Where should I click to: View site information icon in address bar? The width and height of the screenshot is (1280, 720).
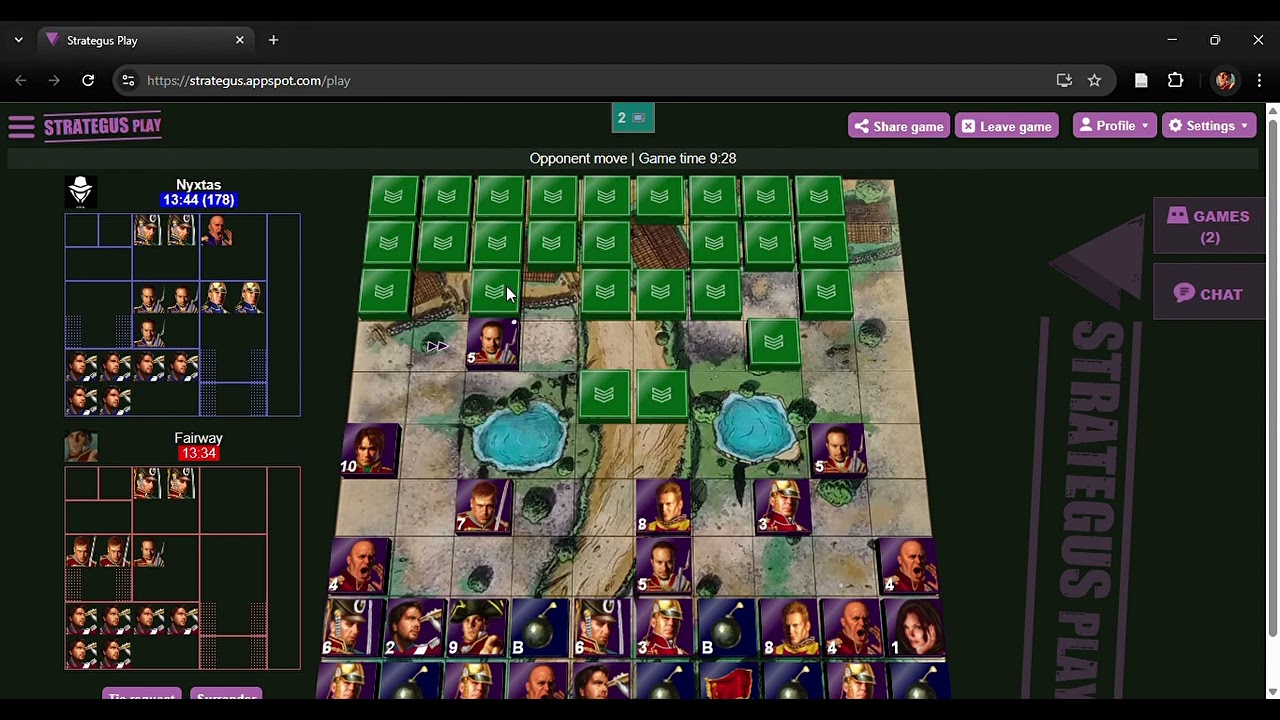128,80
